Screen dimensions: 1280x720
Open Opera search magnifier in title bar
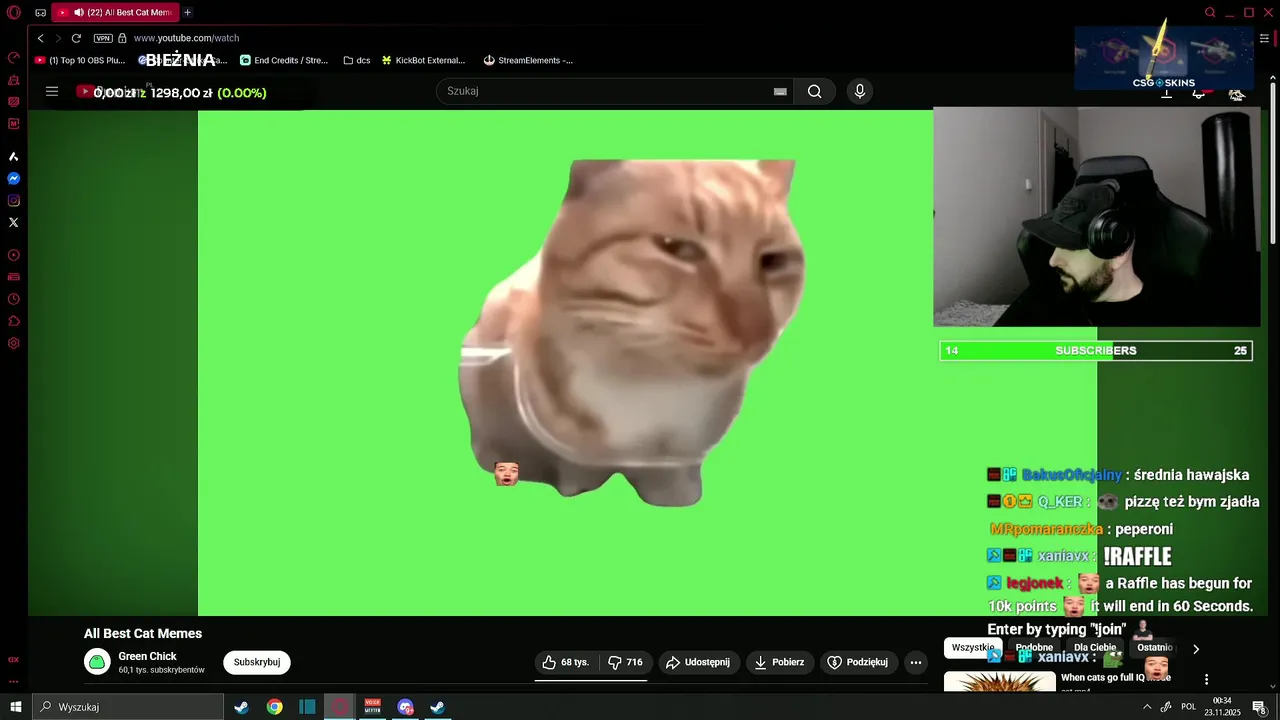click(x=1210, y=12)
